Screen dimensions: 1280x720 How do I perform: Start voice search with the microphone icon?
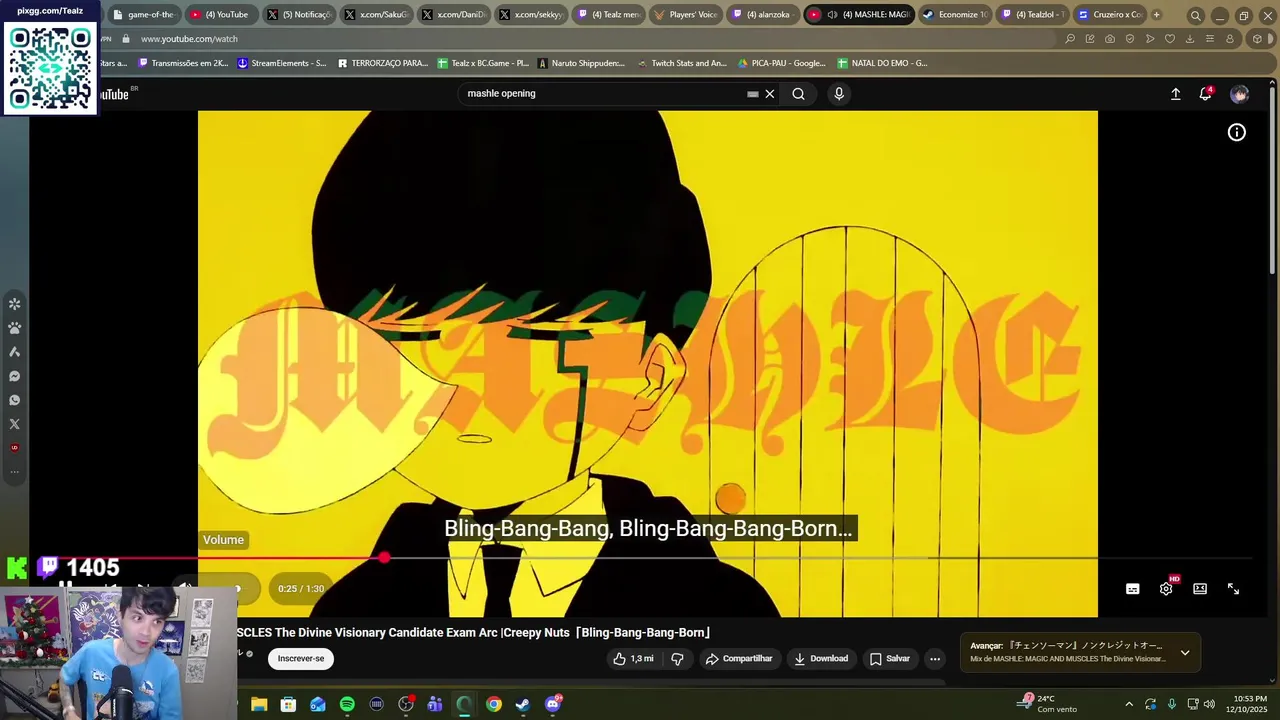pyautogui.click(x=839, y=94)
